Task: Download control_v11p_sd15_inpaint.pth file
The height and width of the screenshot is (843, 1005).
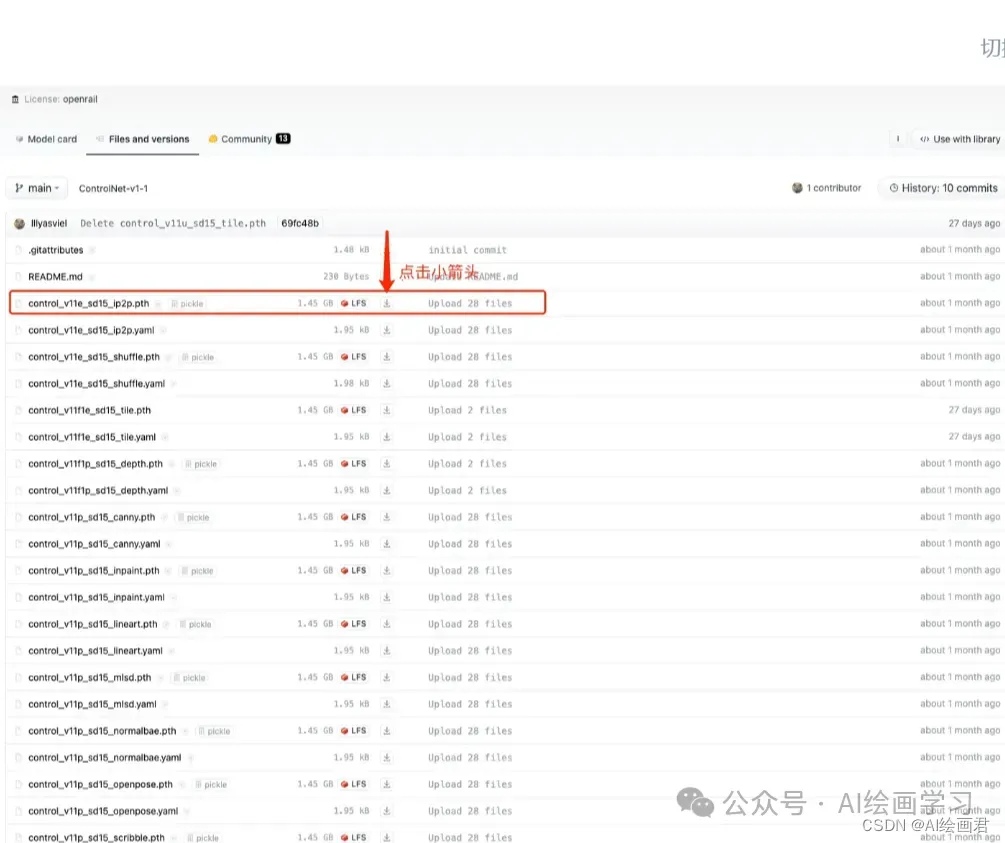Action: 386,571
